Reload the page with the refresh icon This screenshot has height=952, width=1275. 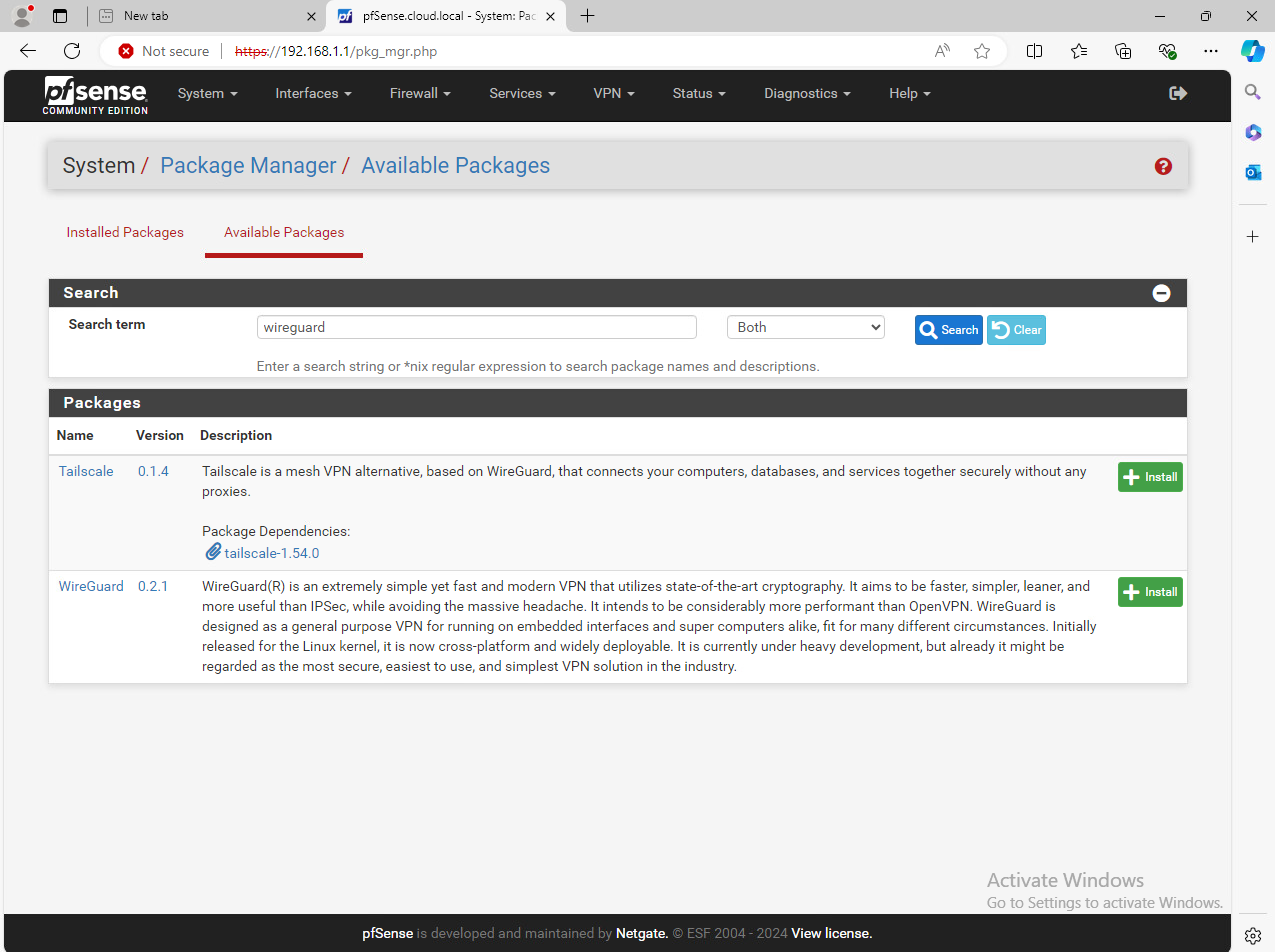pyautogui.click(x=72, y=51)
